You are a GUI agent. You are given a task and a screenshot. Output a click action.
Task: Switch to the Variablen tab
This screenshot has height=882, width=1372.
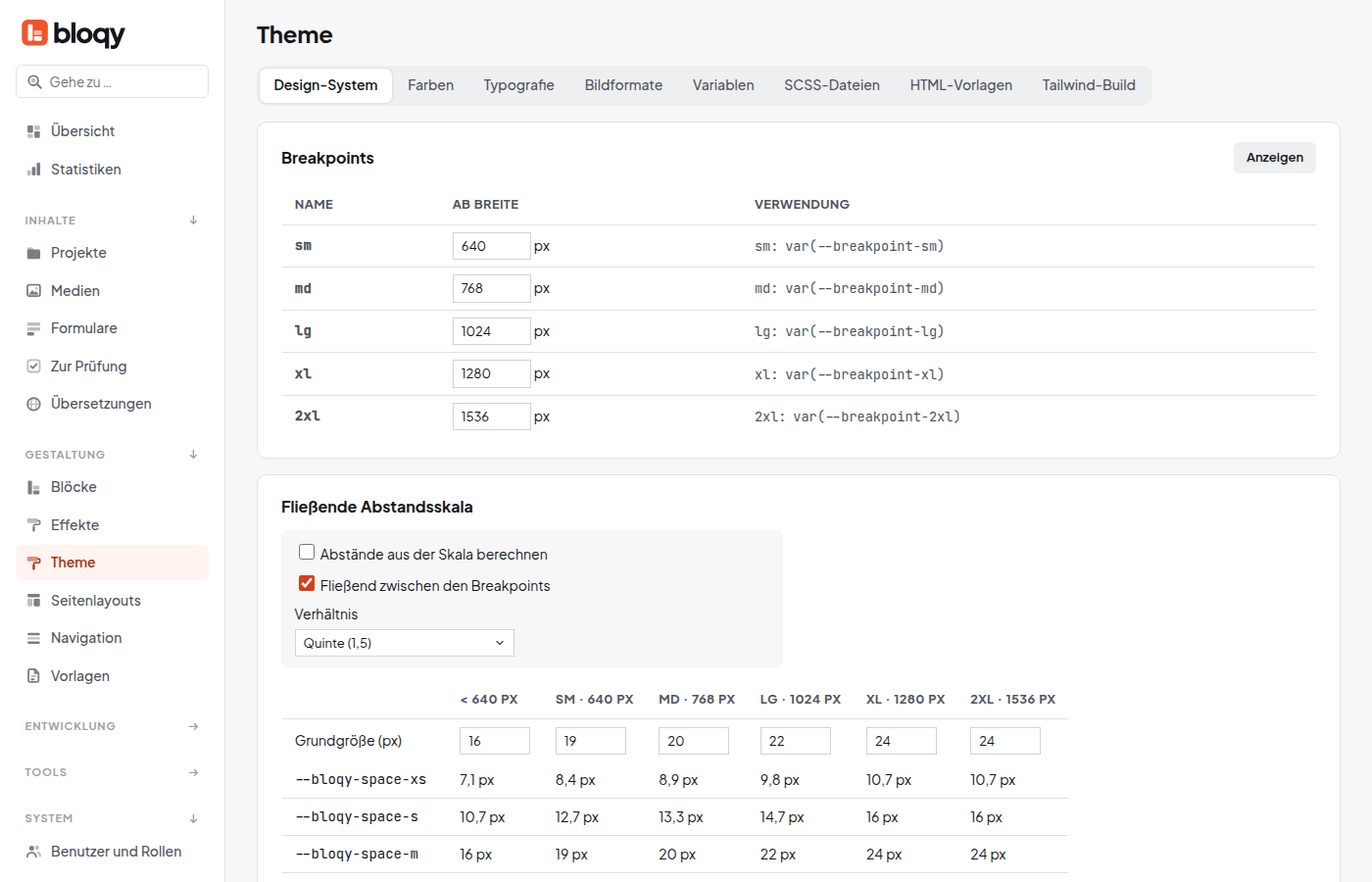[723, 85]
